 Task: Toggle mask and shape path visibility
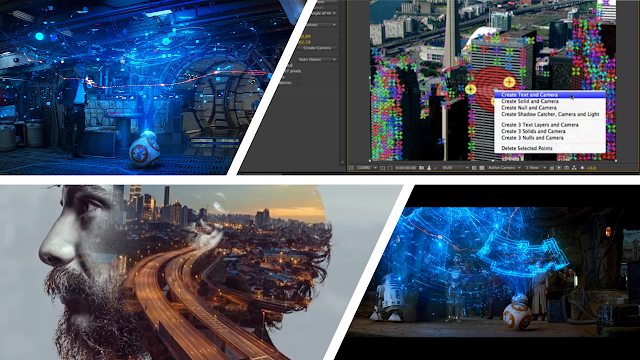[390, 168]
